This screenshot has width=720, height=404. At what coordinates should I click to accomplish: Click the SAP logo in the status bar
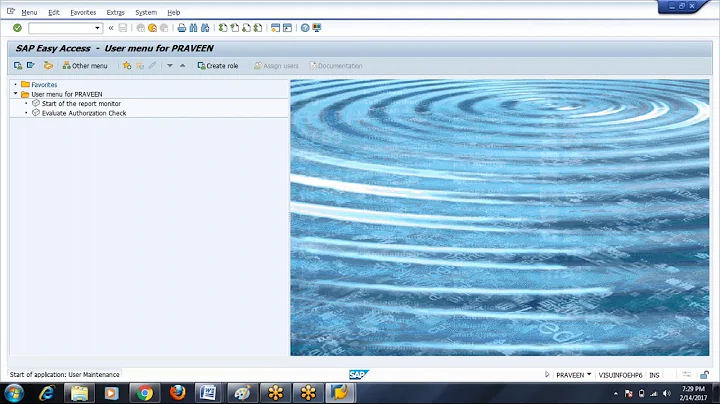[x=358, y=375]
